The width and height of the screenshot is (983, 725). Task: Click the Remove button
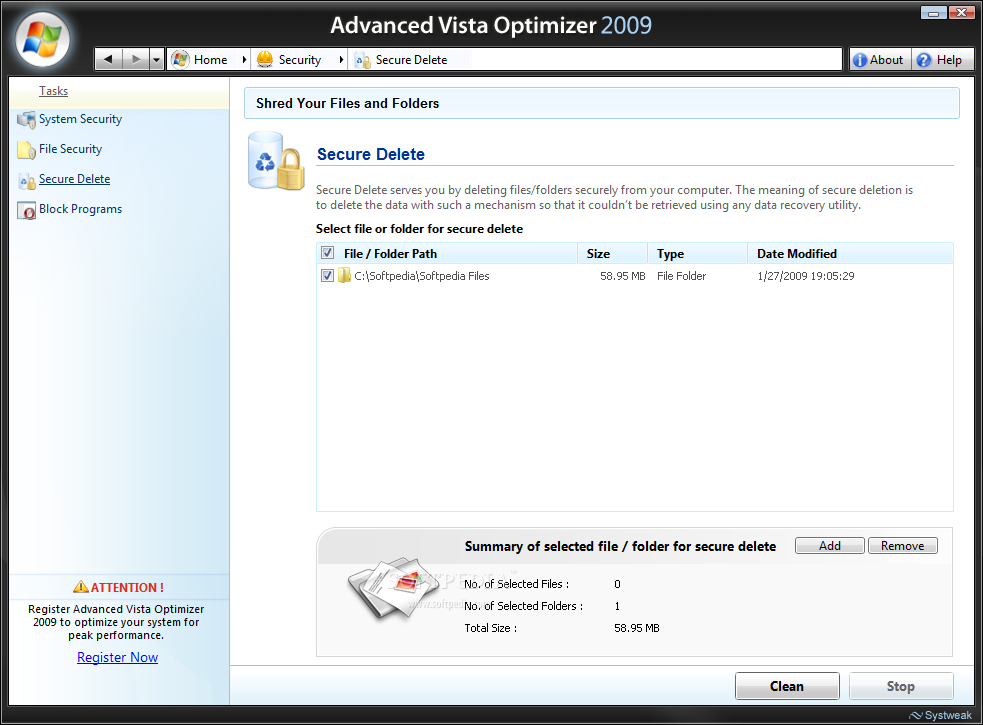(x=902, y=546)
